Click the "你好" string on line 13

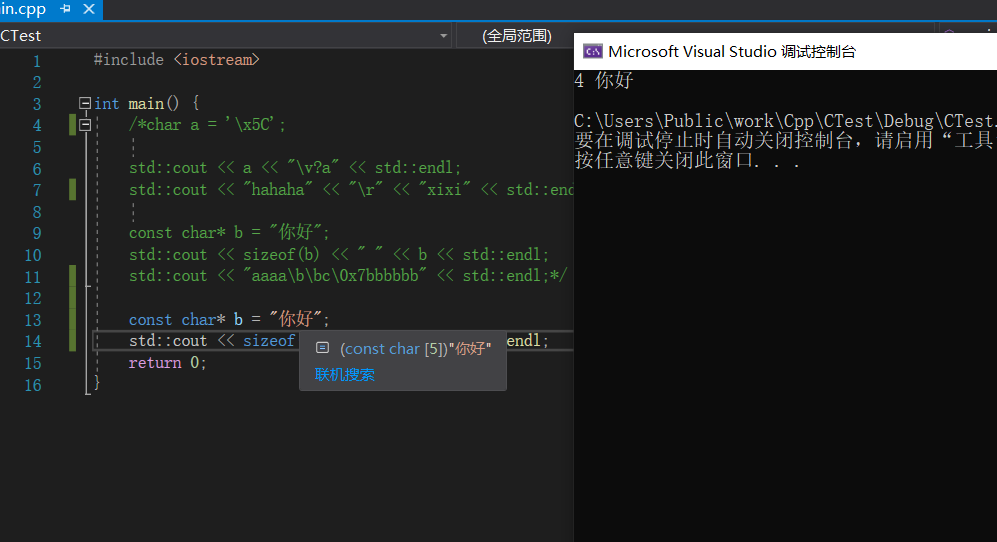295,320
